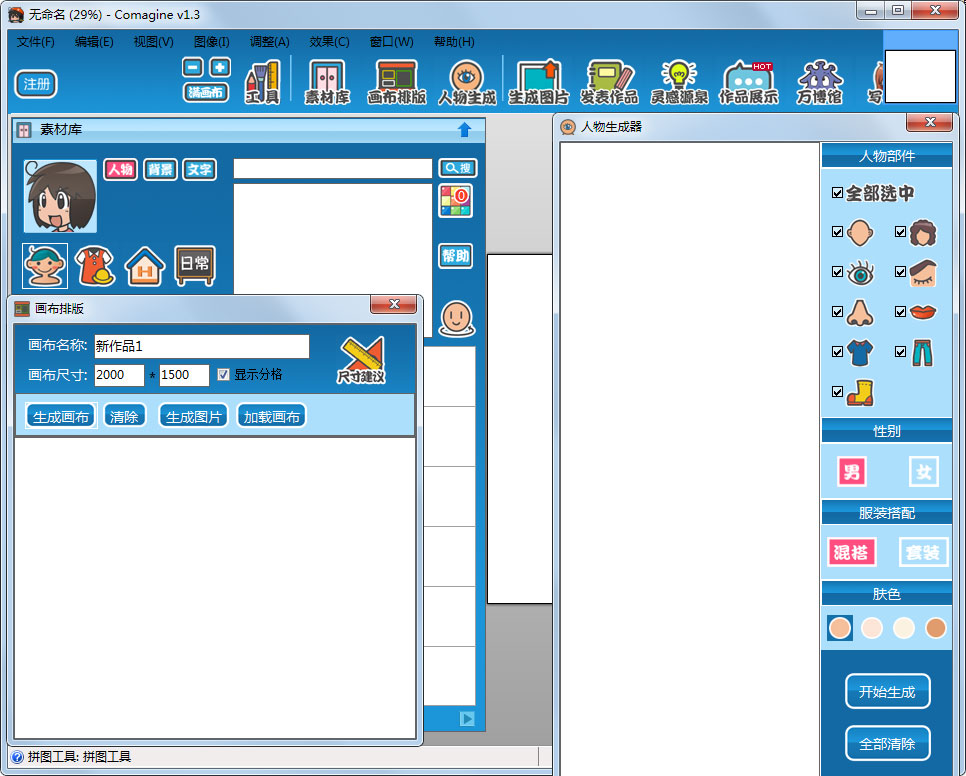Uncheck the 全部选中 select-all checkbox
Screen dimensions: 966x776
[838, 193]
